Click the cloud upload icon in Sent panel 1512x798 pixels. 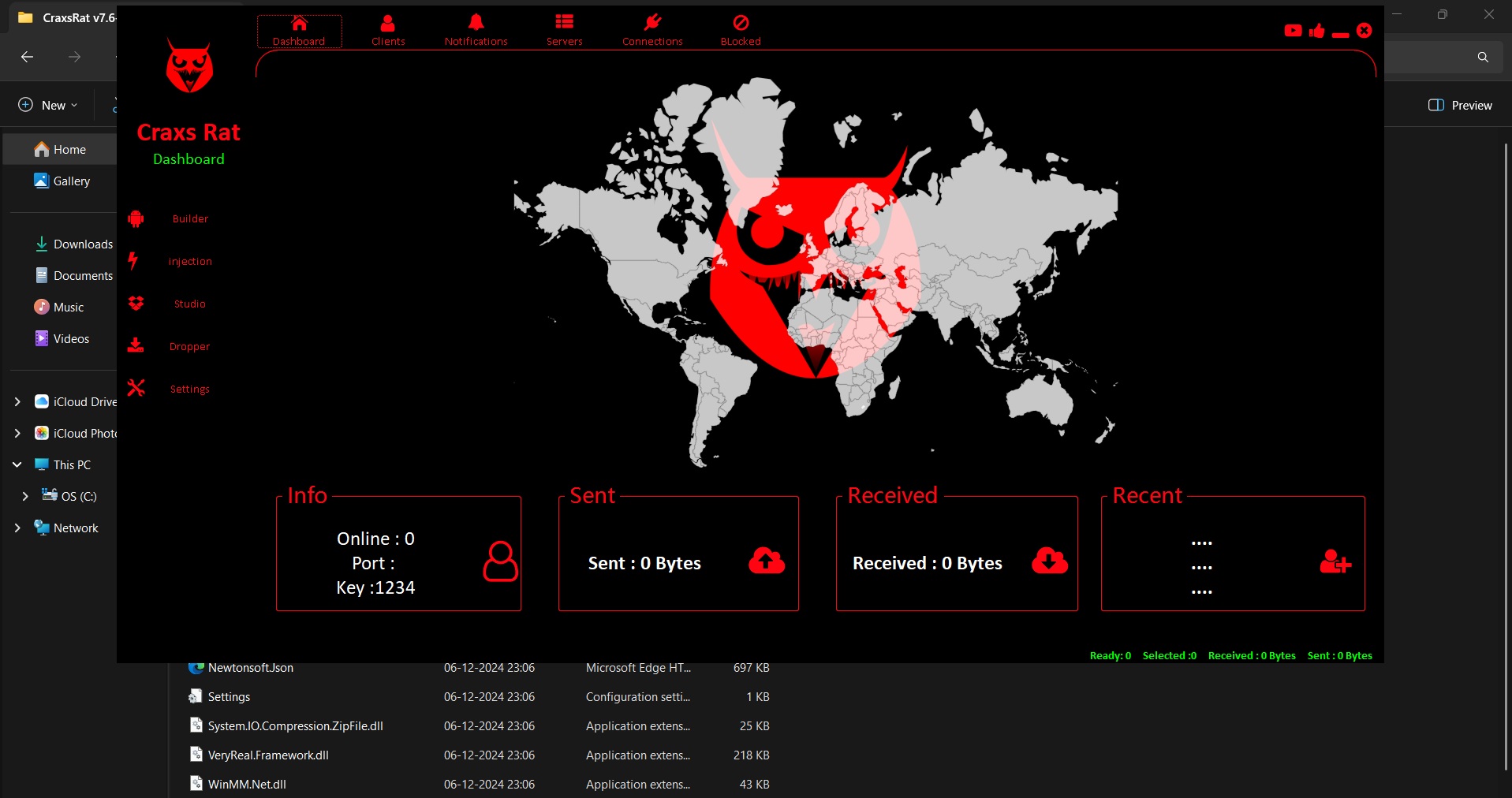point(767,561)
